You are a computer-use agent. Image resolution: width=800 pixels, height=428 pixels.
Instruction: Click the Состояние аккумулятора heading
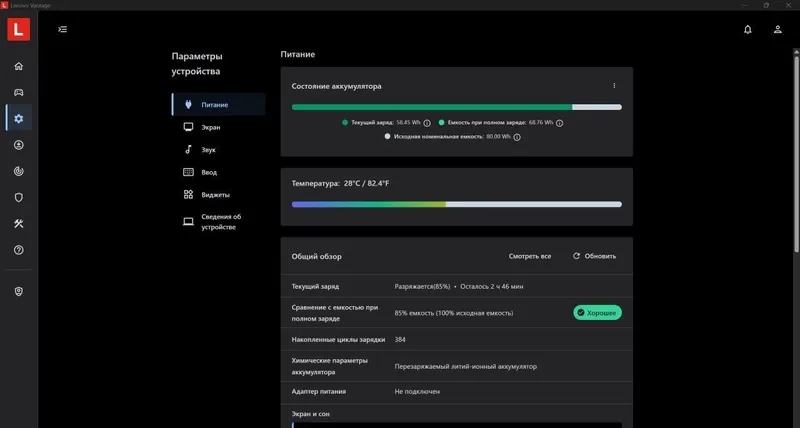[336, 86]
